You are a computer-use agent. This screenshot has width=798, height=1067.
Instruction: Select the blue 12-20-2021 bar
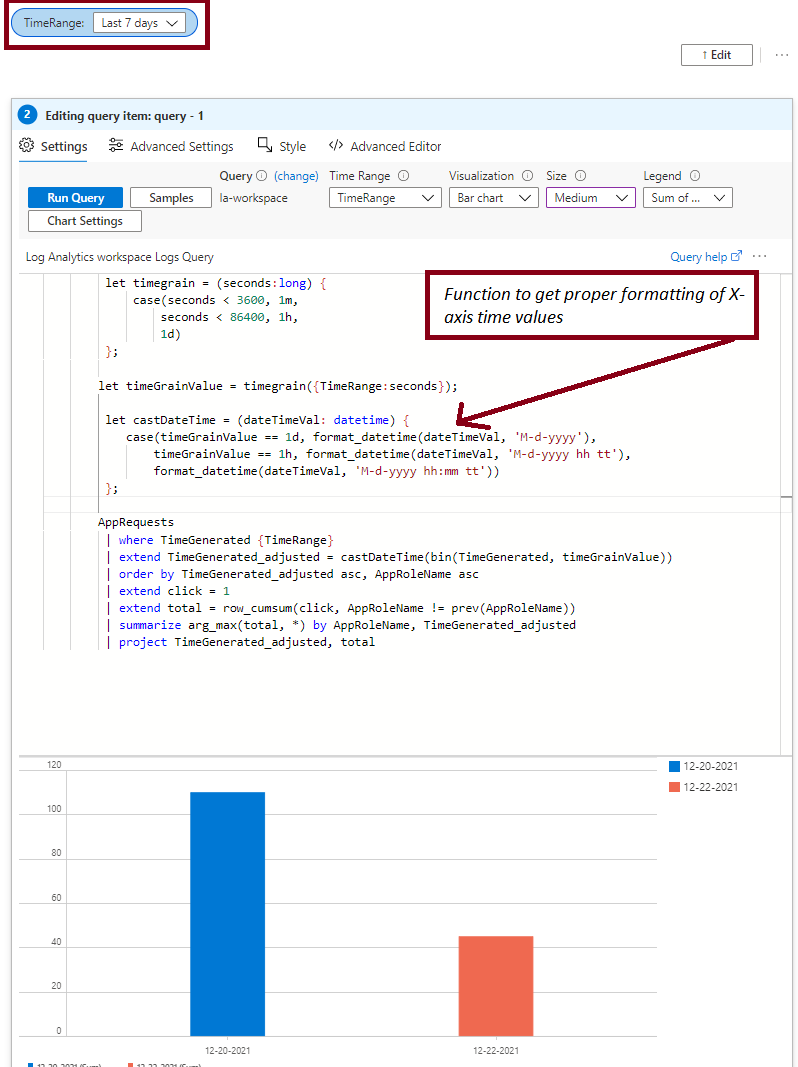227,914
